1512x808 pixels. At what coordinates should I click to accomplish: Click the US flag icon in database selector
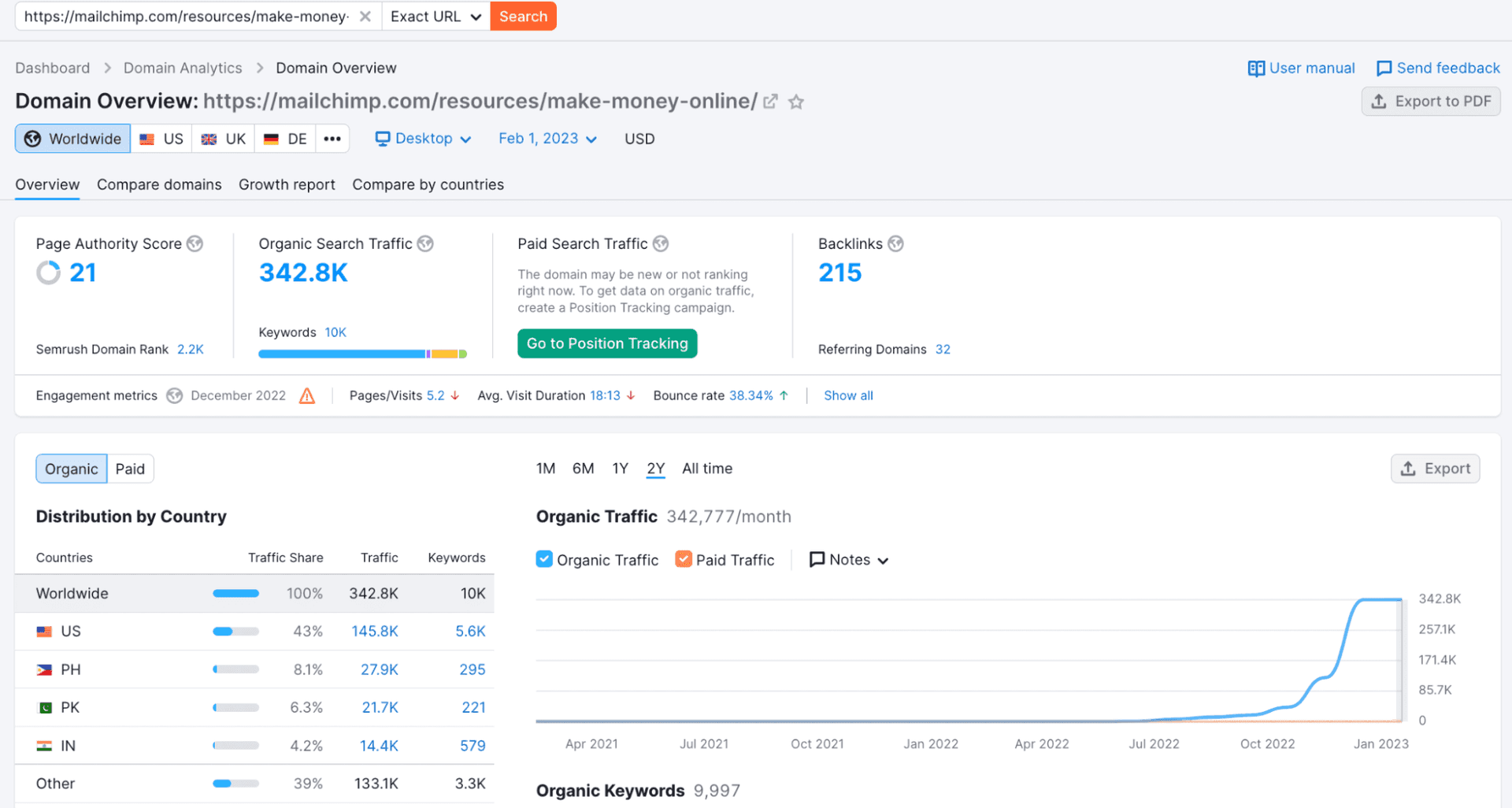[147, 139]
